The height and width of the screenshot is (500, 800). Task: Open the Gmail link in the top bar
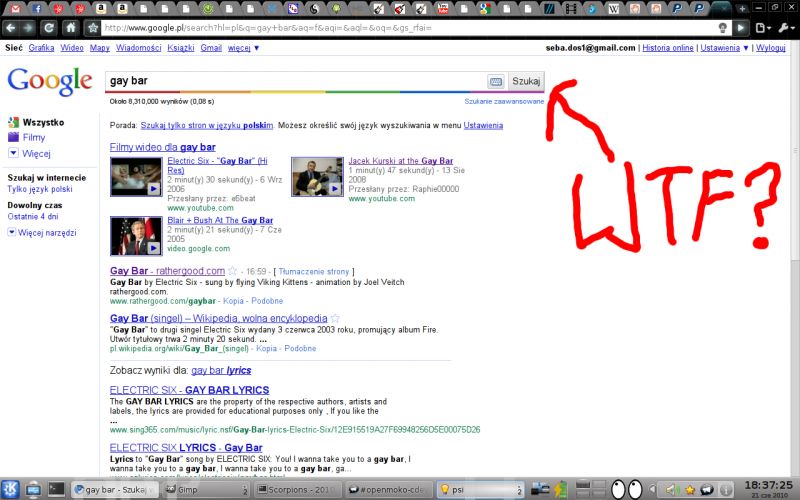(211, 48)
